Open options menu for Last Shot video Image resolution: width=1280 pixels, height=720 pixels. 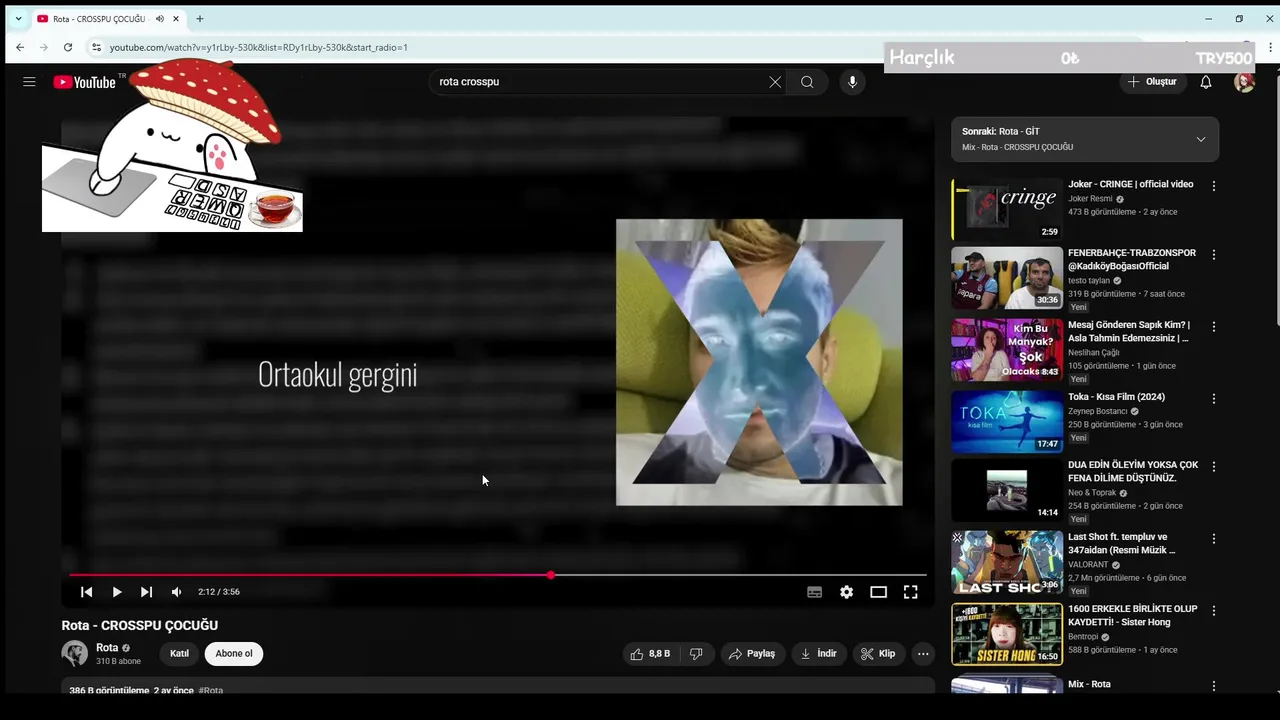pyautogui.click(x=1214, y=539)
